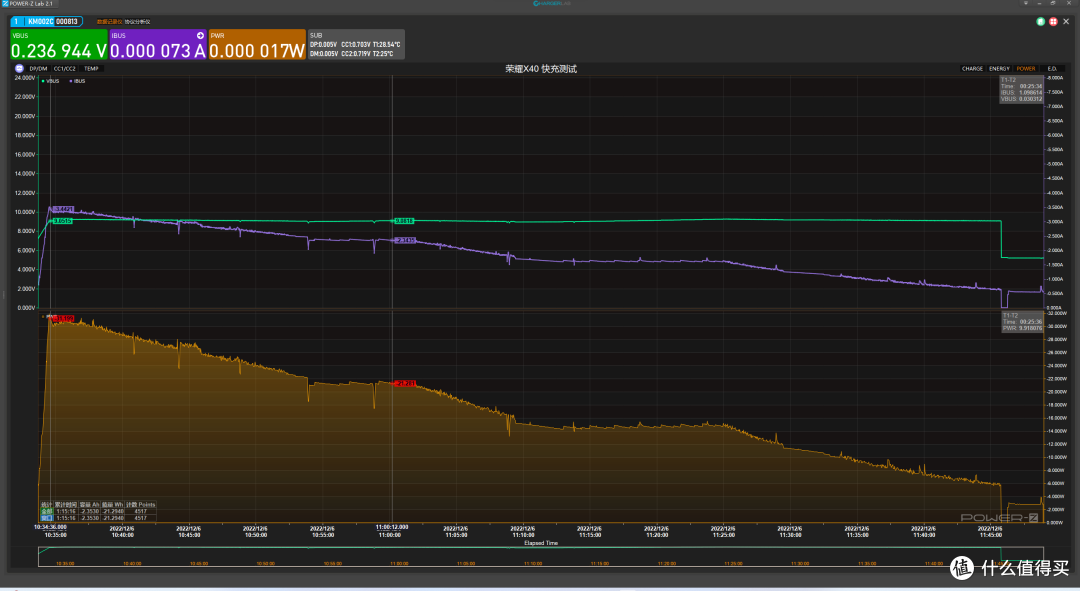Click the orange PWR power readout
The height and width of the screenshot is (591, 1080).
257,44
